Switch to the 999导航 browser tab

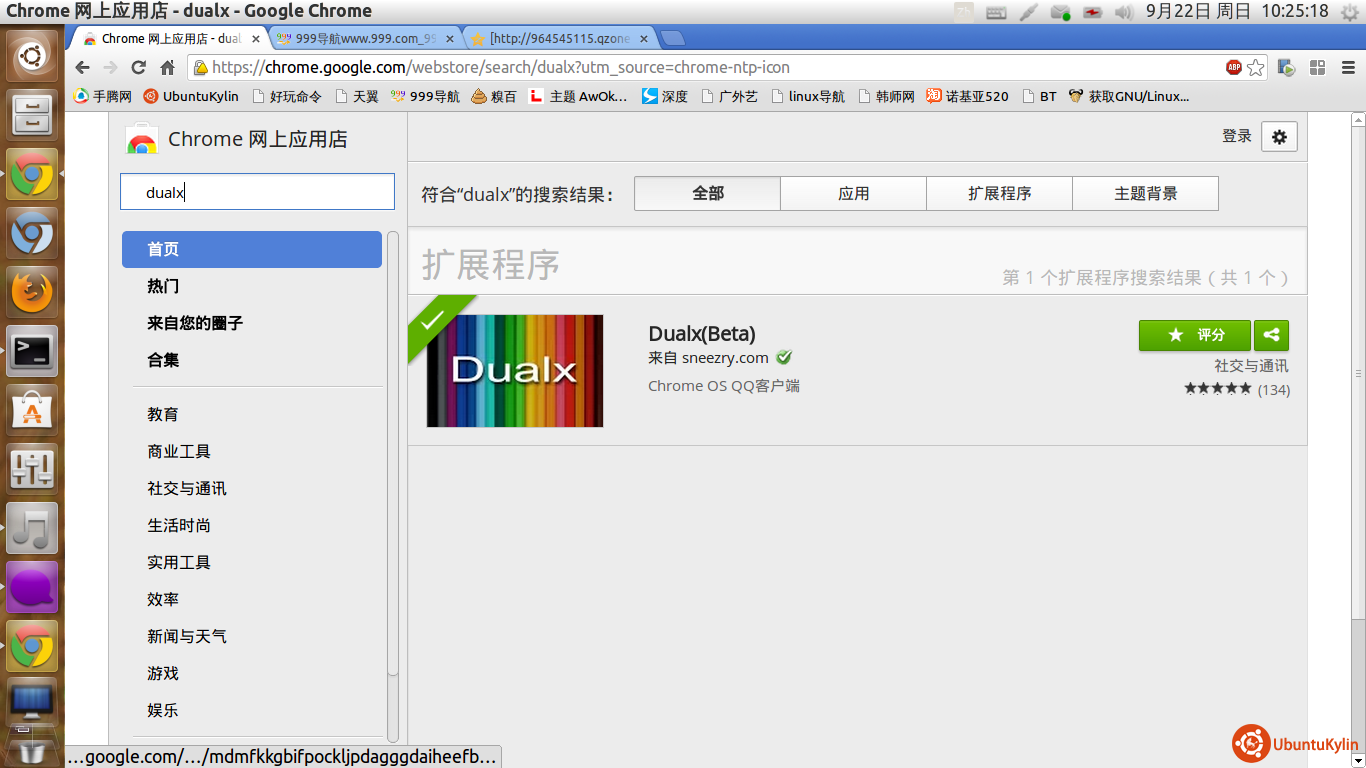click(x=365, y=39)
